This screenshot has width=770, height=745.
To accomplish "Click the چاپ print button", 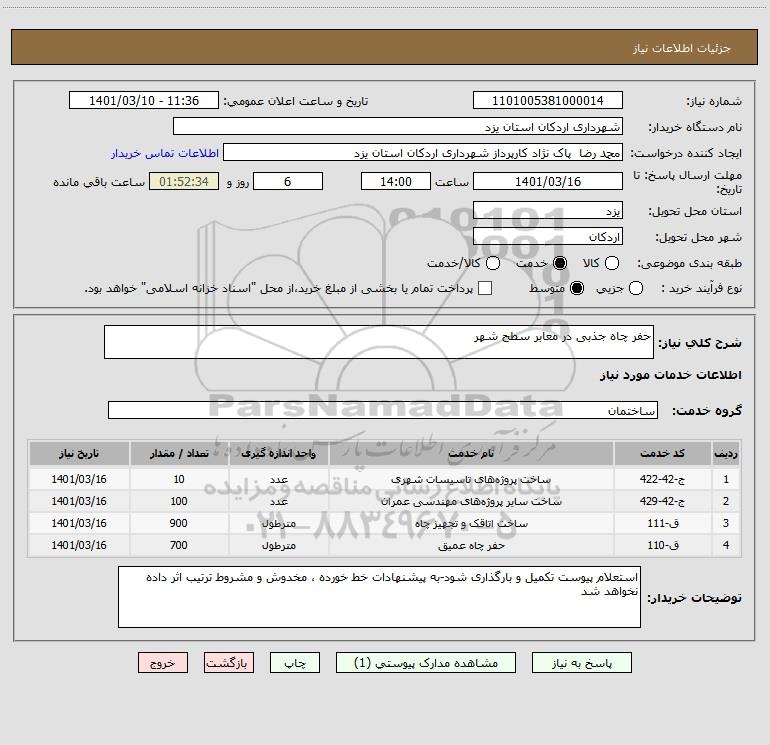I will (x=295, y=663).
